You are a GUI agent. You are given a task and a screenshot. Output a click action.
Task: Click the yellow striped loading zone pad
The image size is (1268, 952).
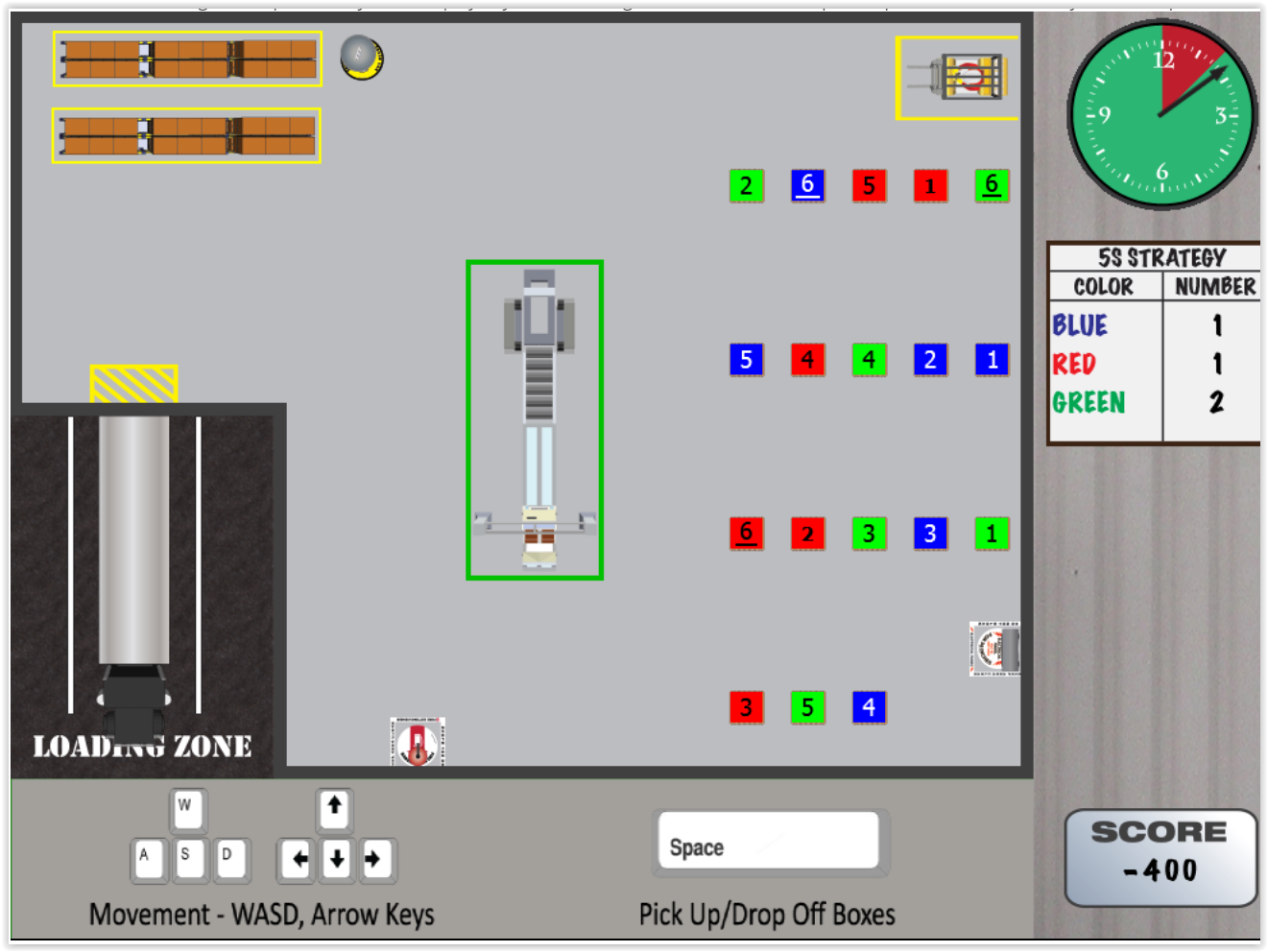133,384
